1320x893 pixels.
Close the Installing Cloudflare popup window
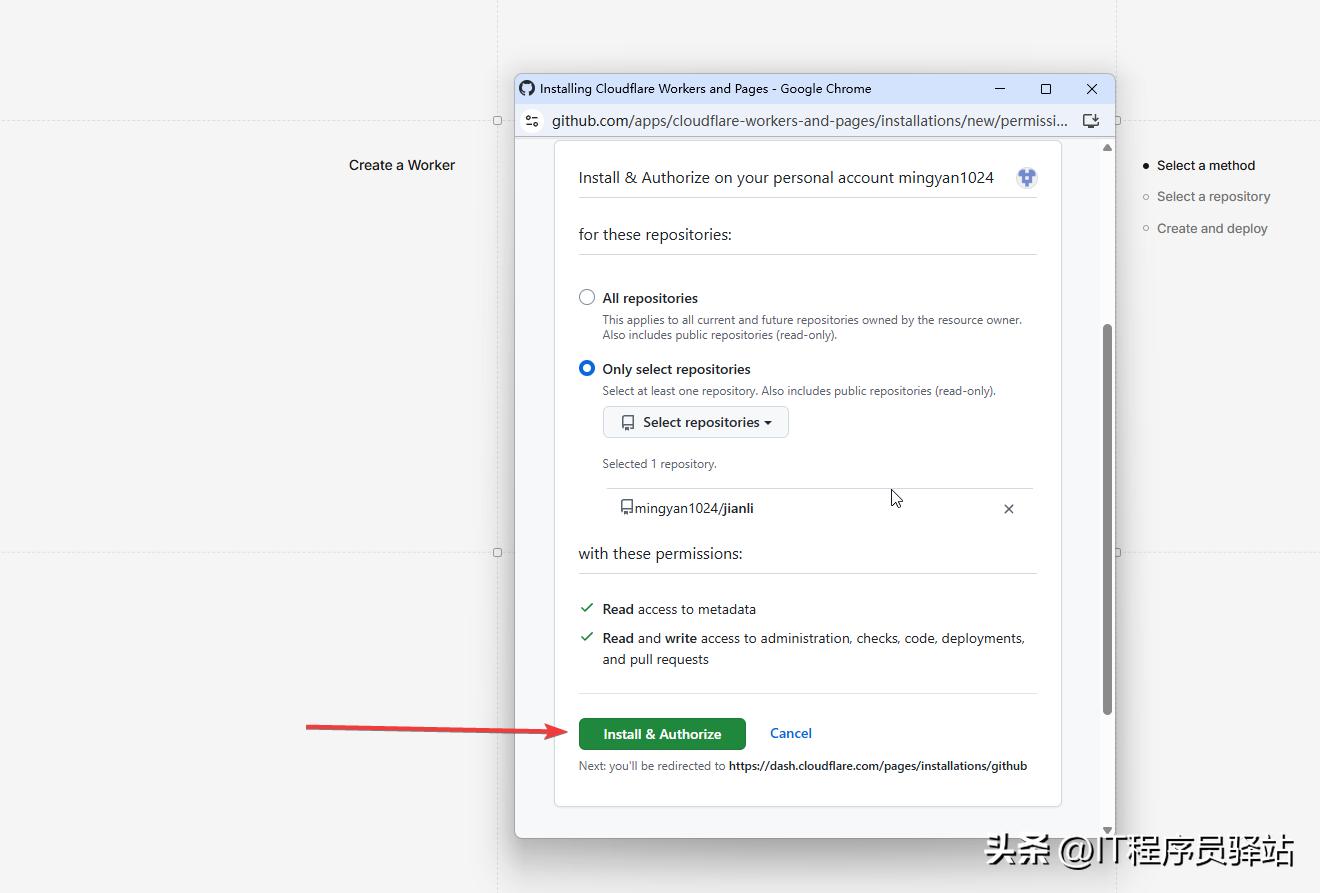1092,89
